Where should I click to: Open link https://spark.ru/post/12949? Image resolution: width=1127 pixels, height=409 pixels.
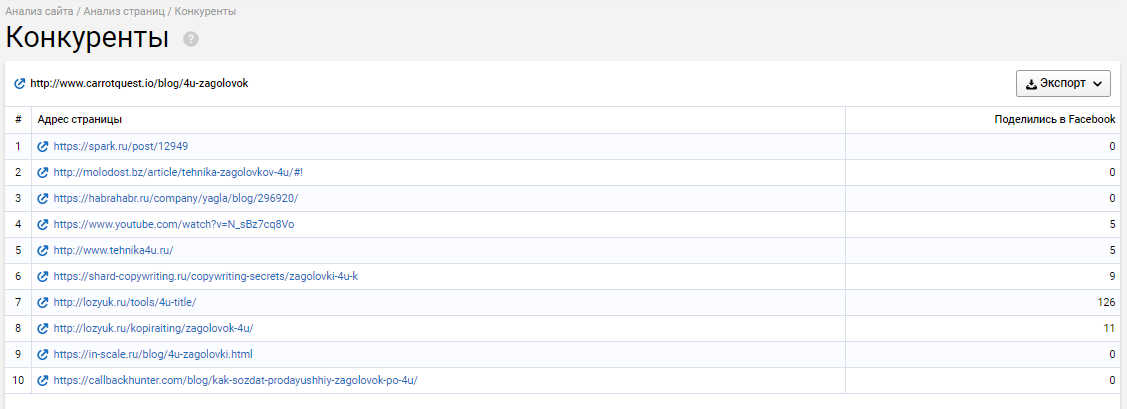pos(121,147)
